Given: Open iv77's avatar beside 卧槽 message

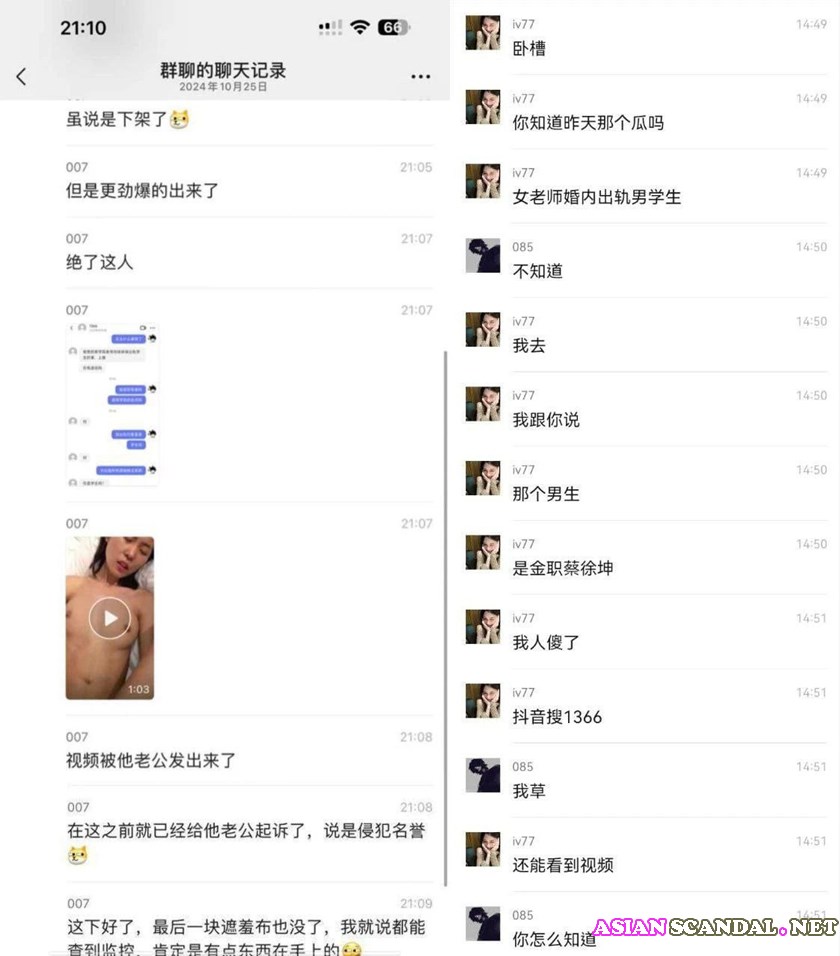Looking at the screenshot, I should pyautogui.click(x=483, y=32).
